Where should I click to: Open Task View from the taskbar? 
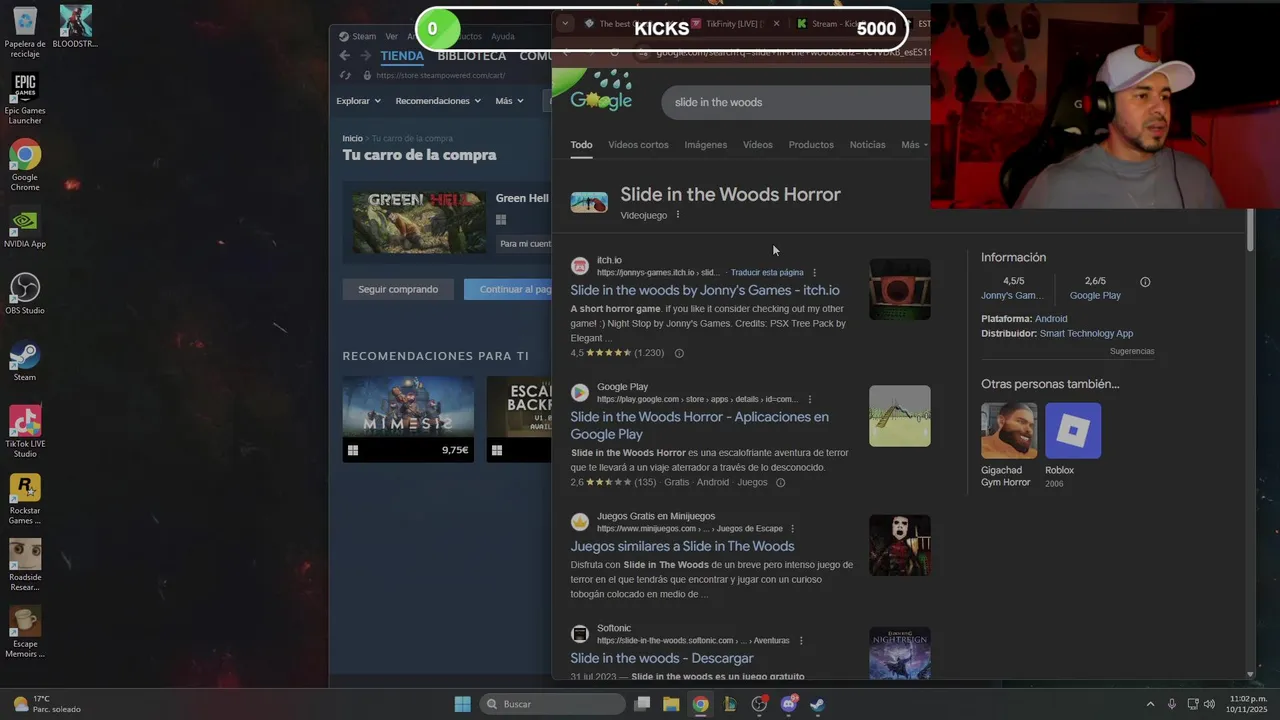pos(643,704)
